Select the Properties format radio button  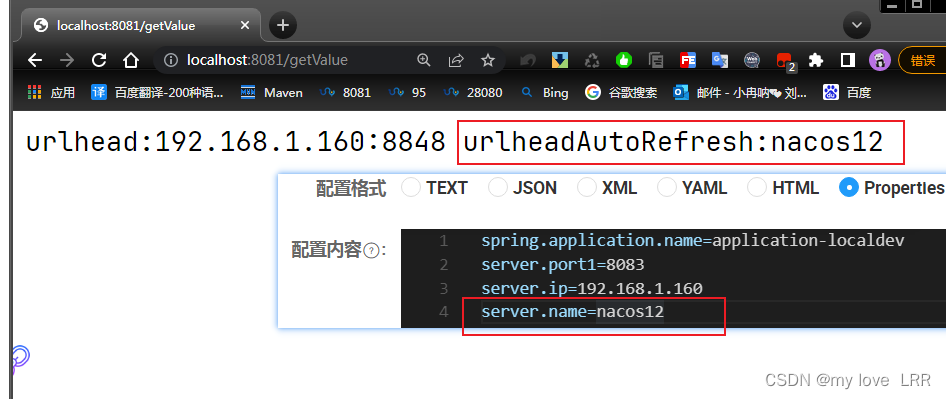point(849,188)
